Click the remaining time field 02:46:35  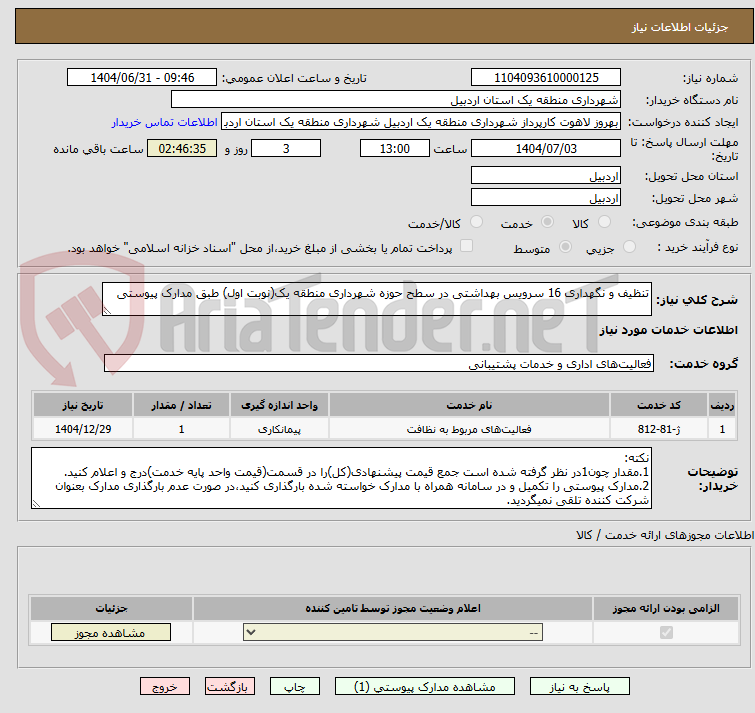click(182, 148)
